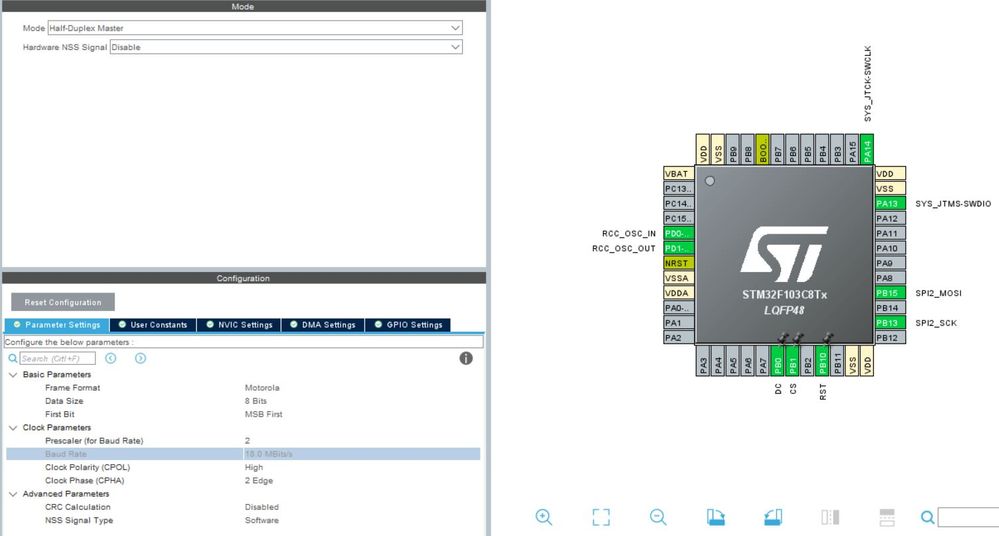Select the PD0 RCC_OSC_IN pin
This screenshot has width=999, height=536.
tap(679, 233)
